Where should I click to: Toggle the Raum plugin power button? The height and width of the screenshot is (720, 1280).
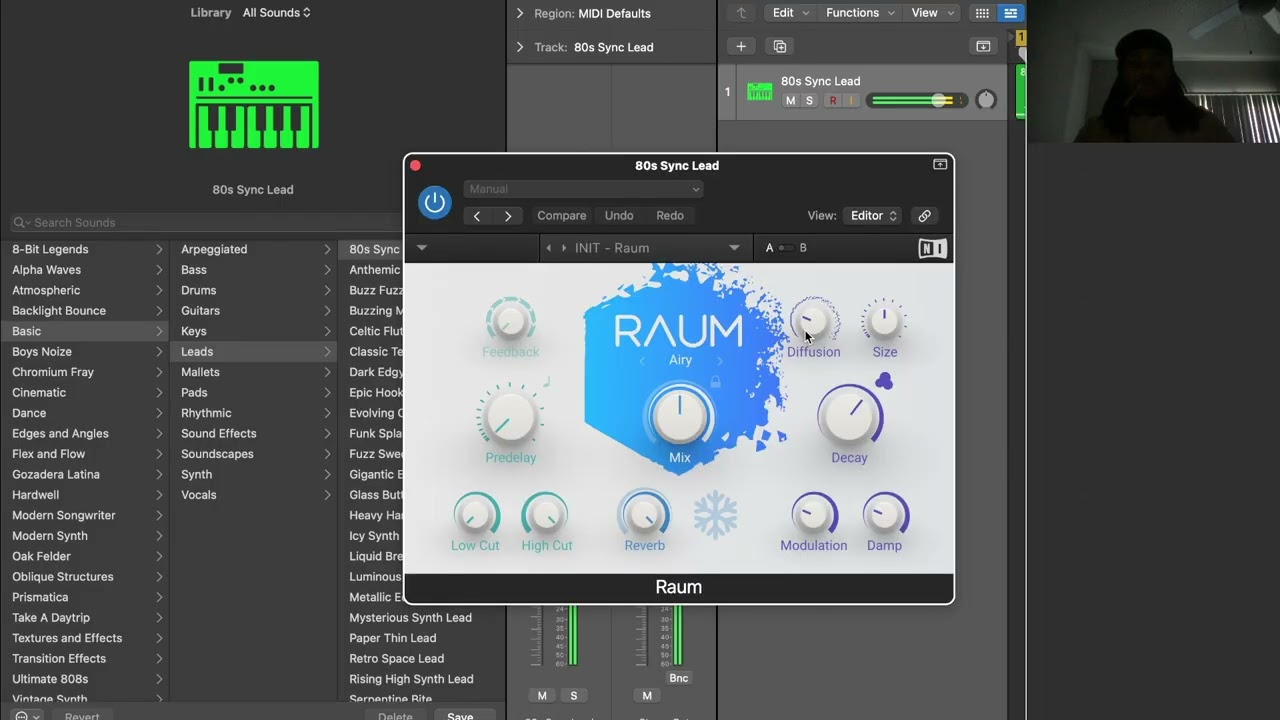point(435,202)
